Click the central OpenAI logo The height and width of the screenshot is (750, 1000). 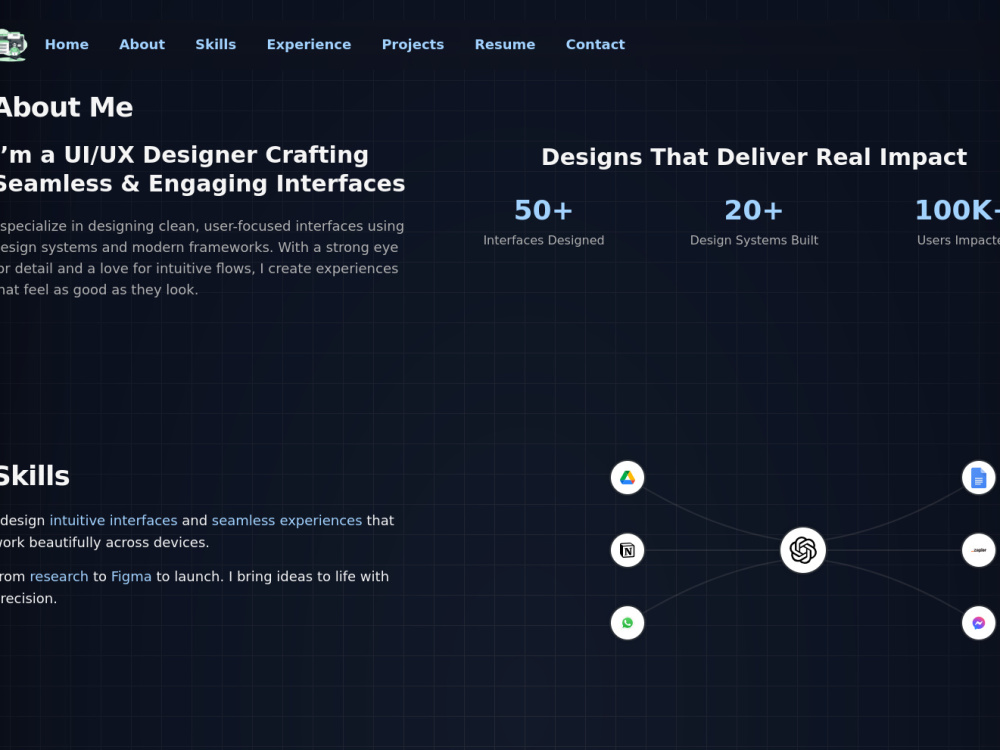(803, 550)
